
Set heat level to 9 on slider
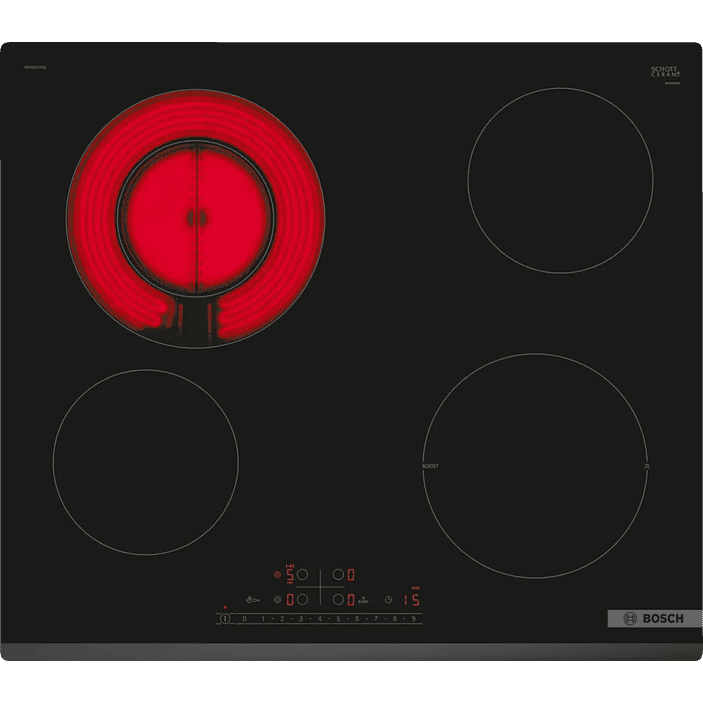411,619
